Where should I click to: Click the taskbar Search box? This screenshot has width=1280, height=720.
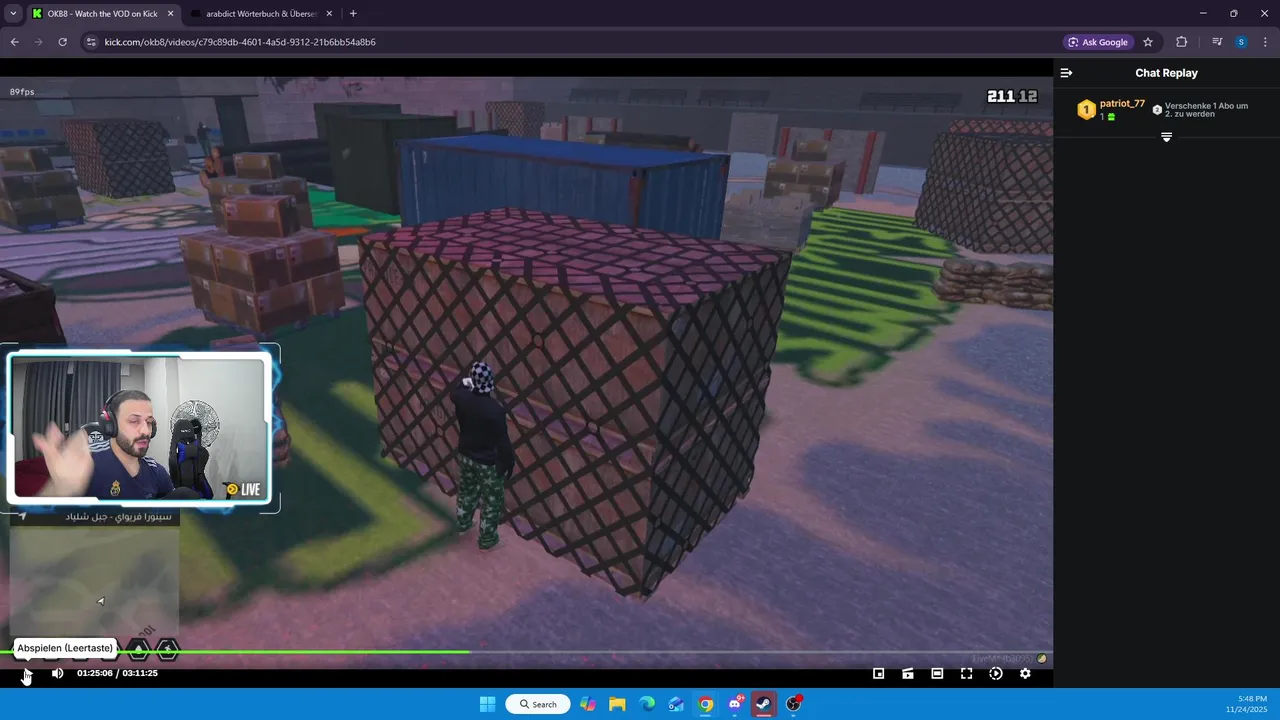pos(538,704)
